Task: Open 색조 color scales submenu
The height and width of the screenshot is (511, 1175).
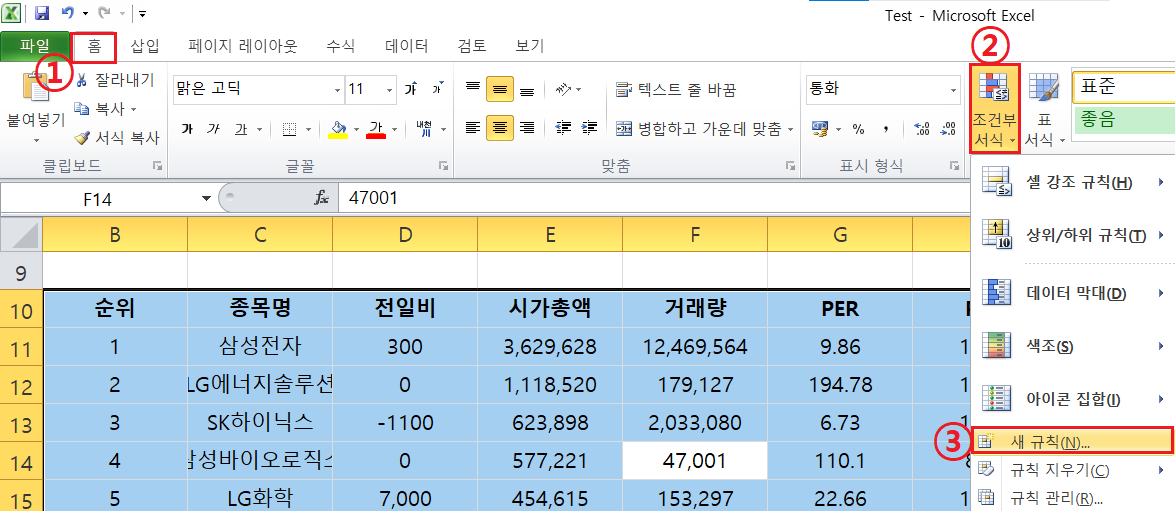Action: pos(1072,346)
